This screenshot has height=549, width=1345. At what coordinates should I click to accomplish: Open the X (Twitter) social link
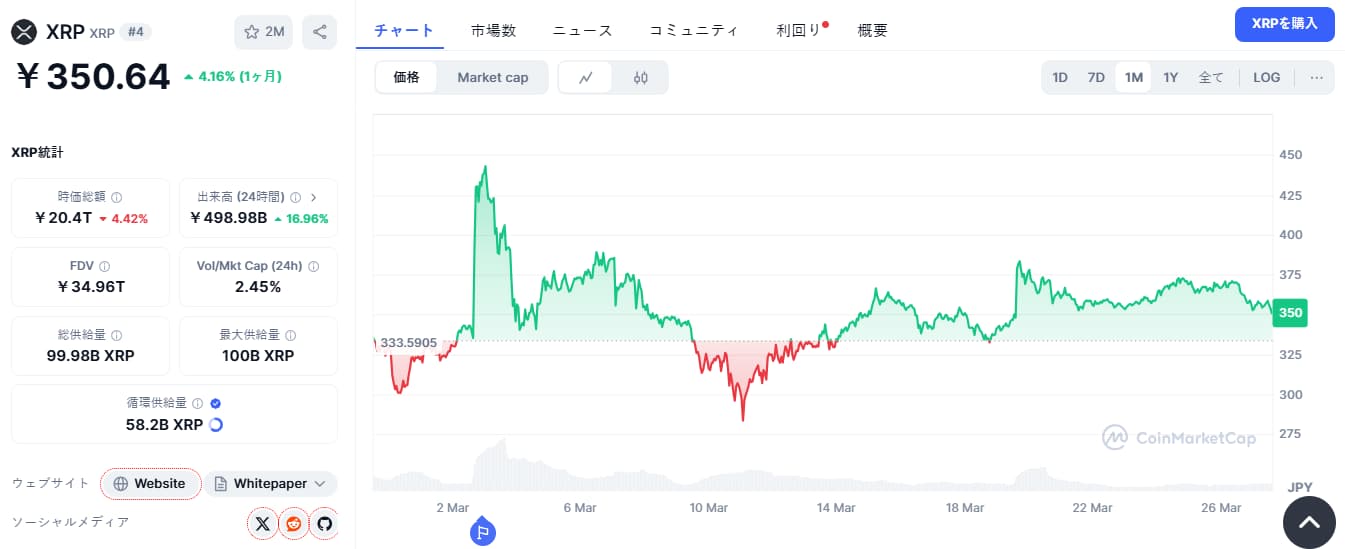(x=262, y=522)
